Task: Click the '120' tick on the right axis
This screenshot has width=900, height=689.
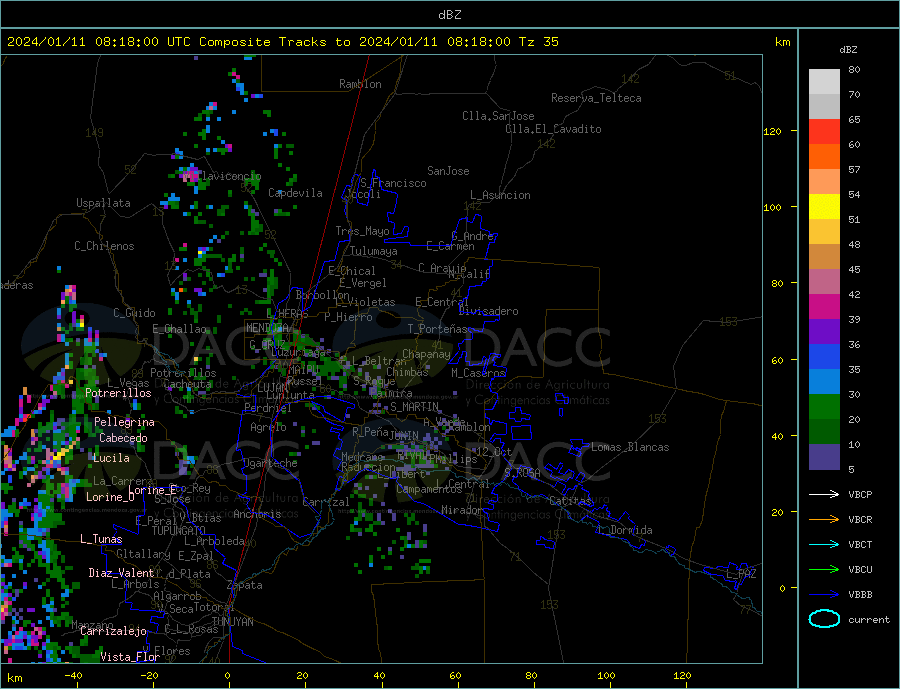Action: pos(773,131)
